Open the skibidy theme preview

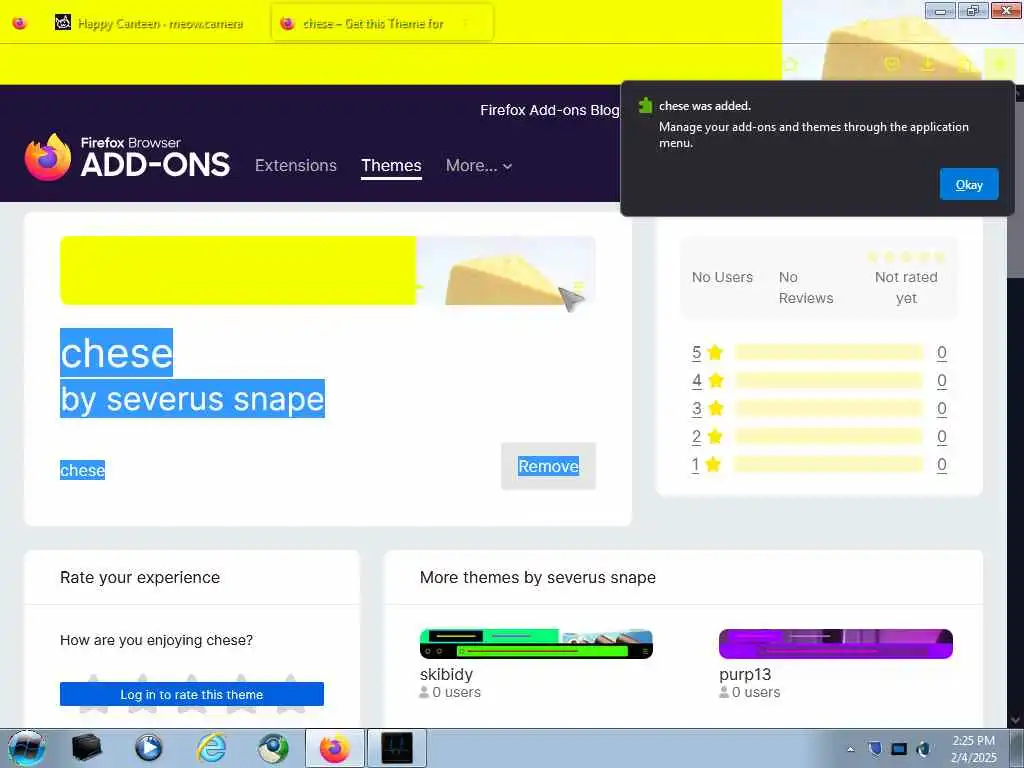tap(536, 644)
